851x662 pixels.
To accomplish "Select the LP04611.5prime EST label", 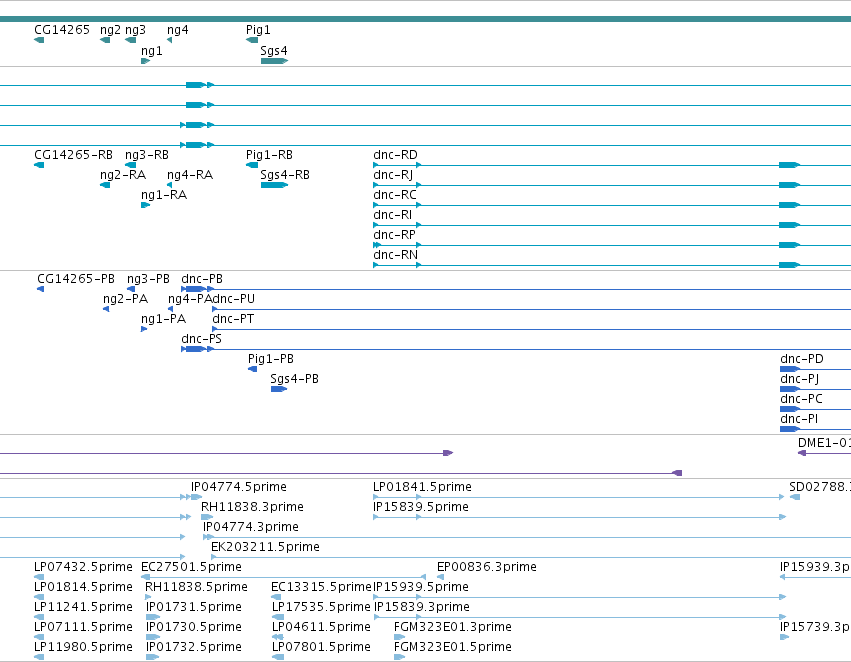I will click(321, 627).
